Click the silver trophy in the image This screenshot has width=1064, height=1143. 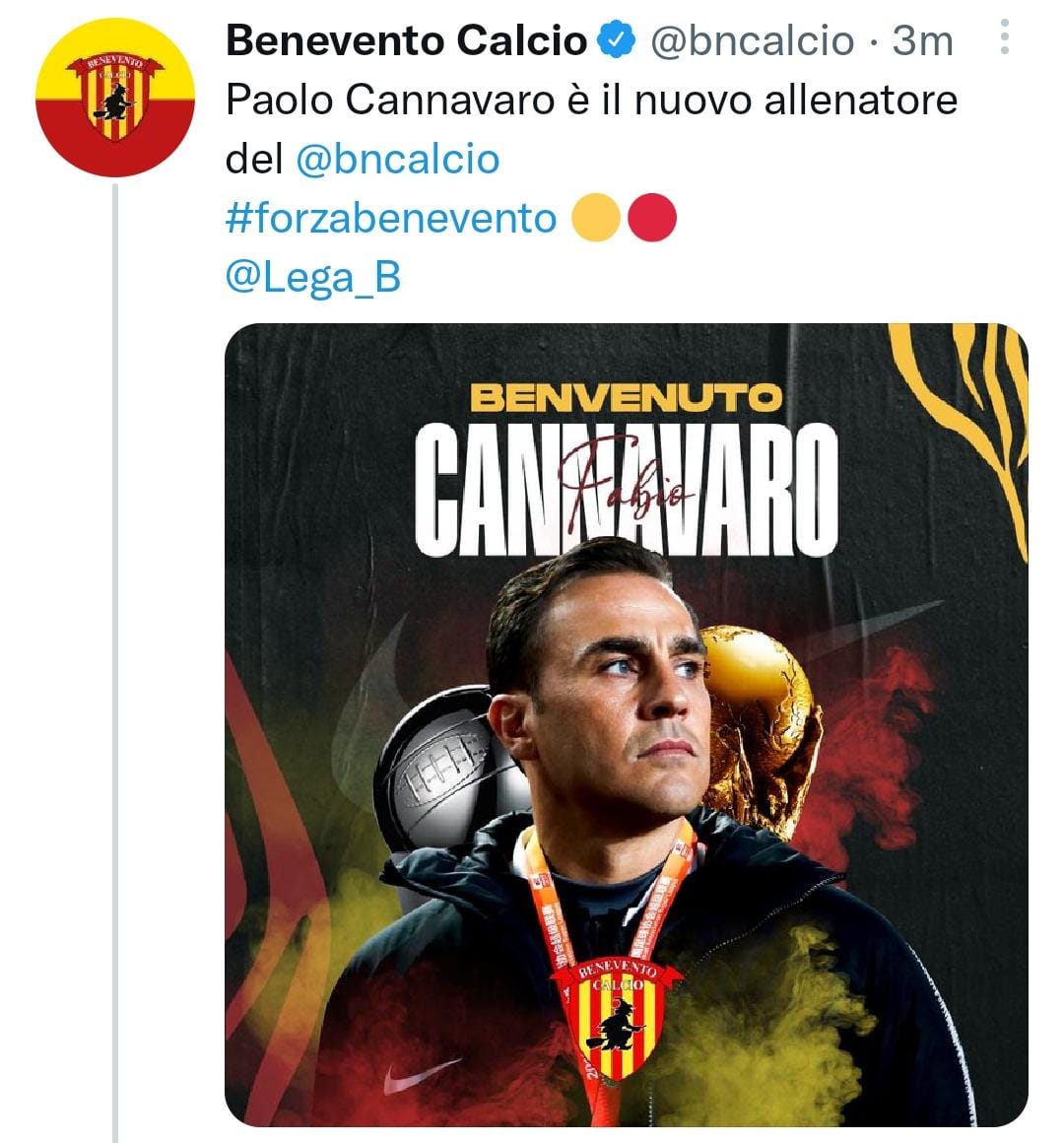pyautogui.click(x=443, y=766)
